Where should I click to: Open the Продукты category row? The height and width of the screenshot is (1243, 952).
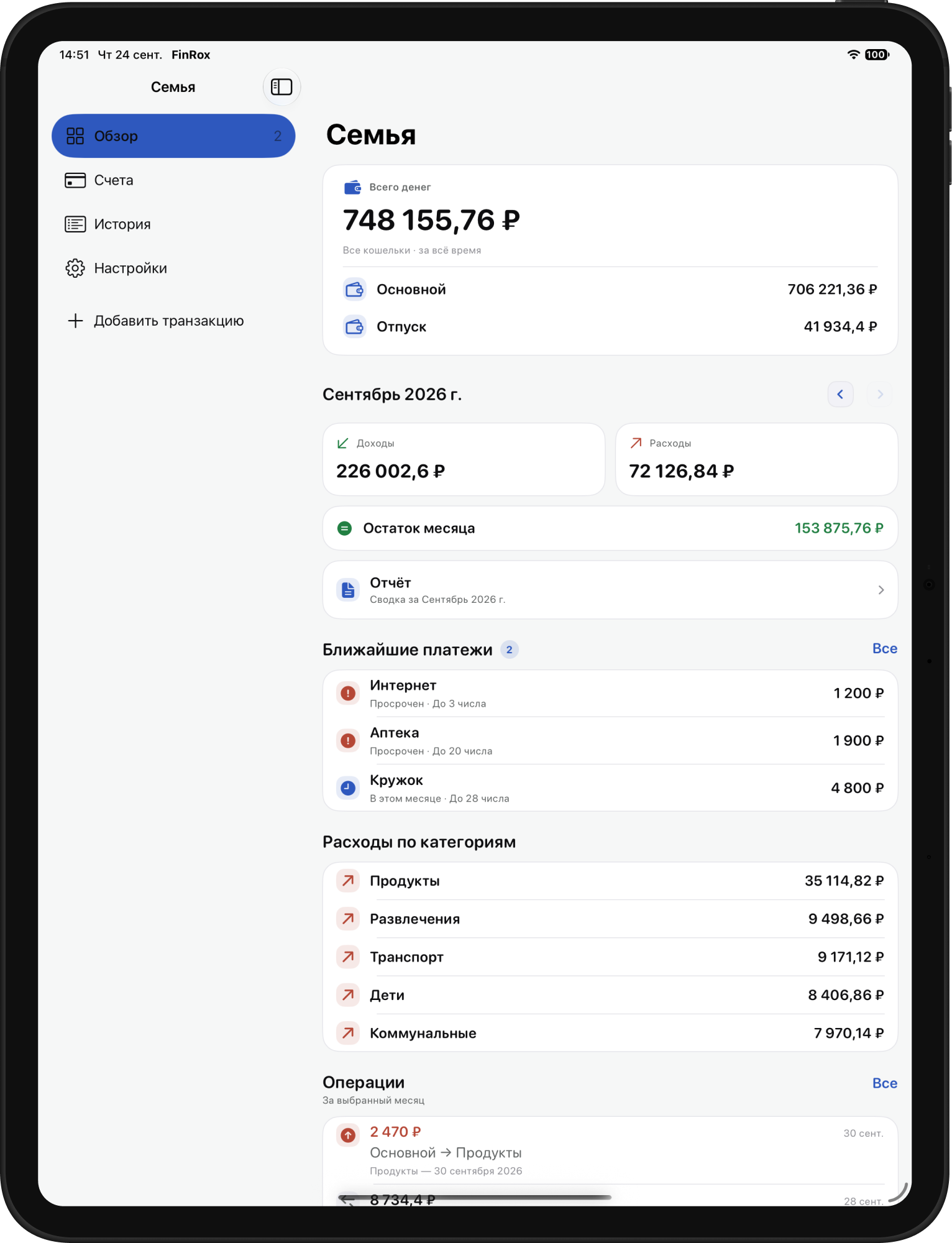click(610, 881)
